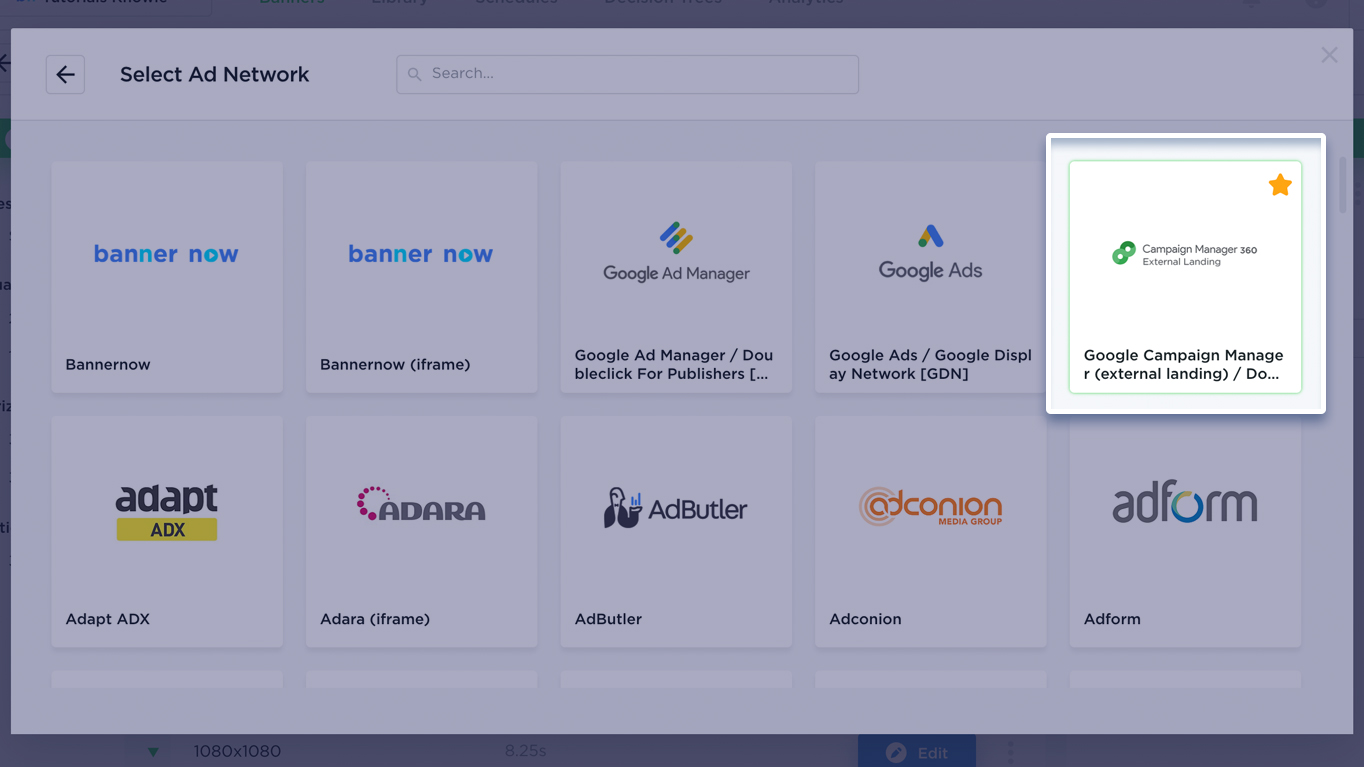Select the Adara (iframe) card

421,532
